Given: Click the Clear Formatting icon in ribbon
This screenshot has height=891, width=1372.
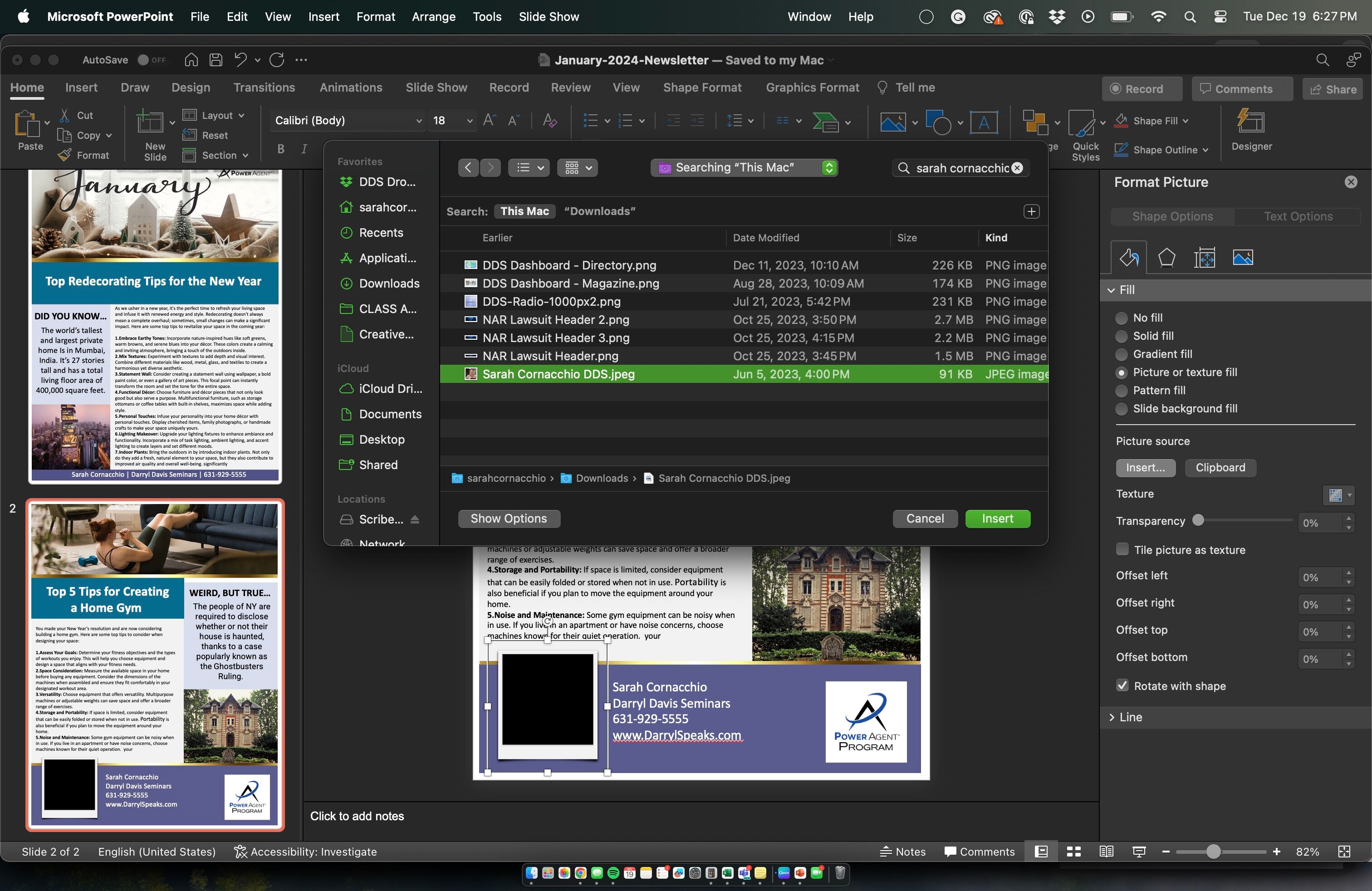Looking at the screenshot, I should pos(549,121).
